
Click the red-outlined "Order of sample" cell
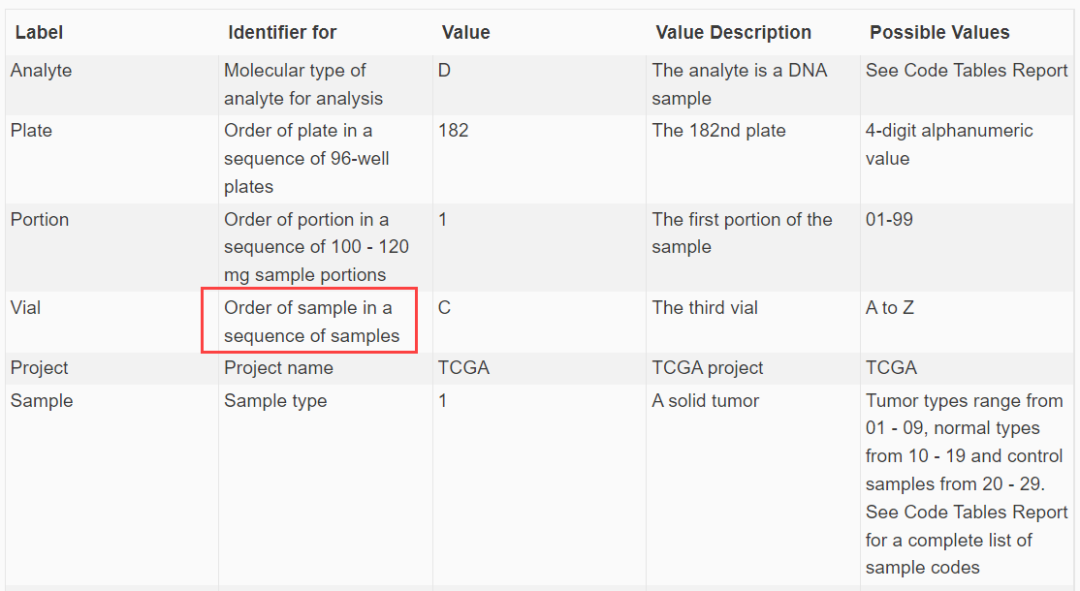point(310,322)
